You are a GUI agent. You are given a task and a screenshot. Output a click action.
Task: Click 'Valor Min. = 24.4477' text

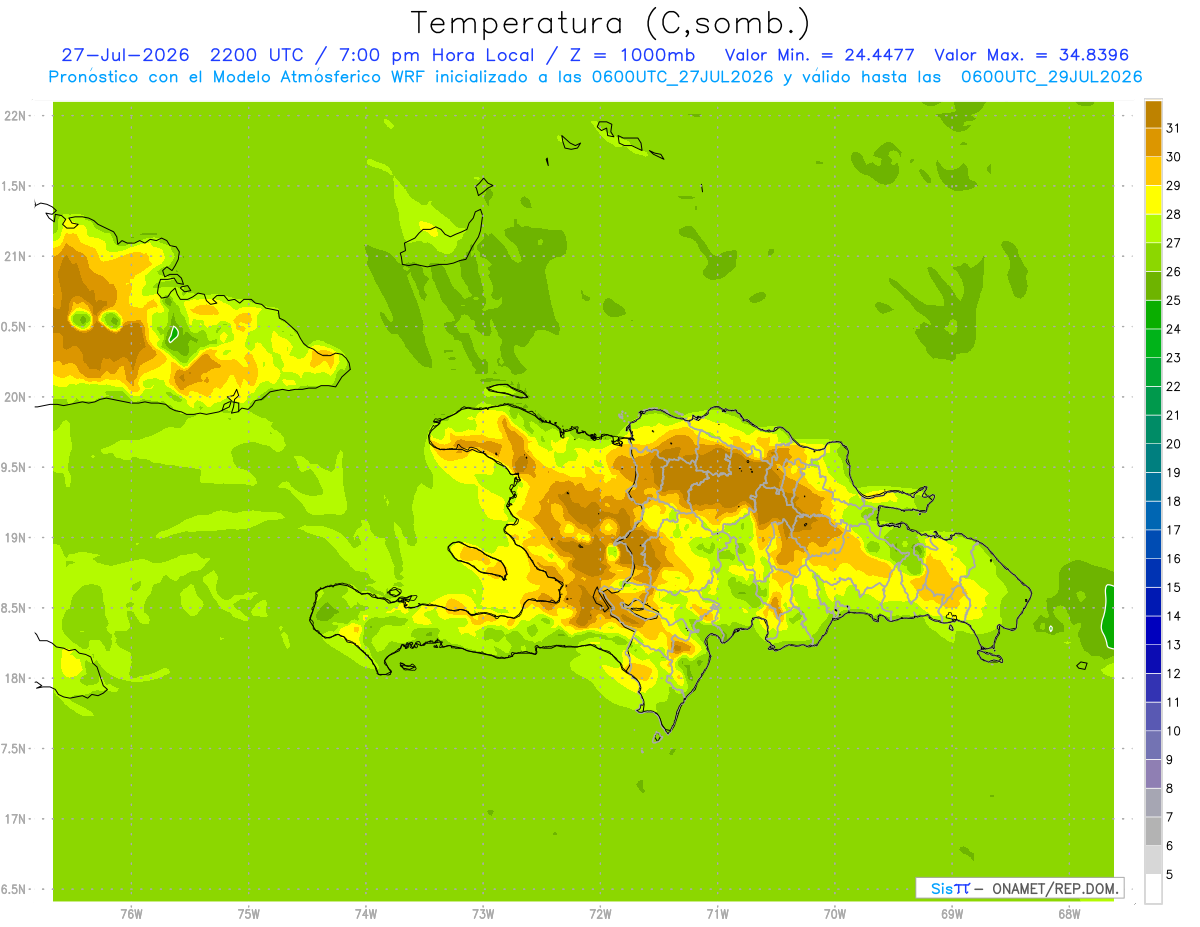point(820,55)
